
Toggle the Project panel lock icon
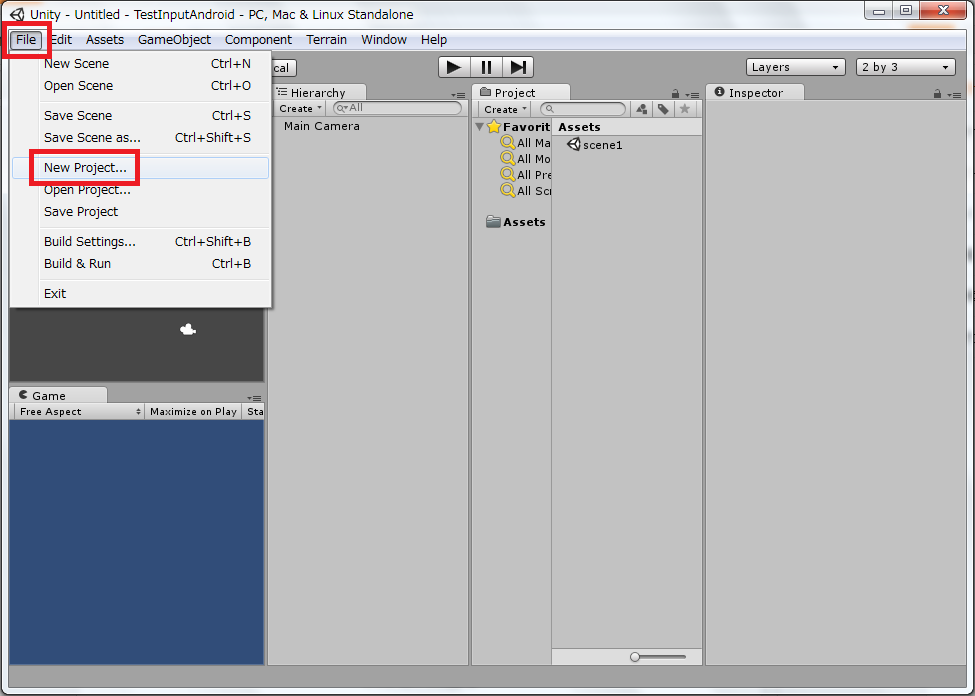pos(675,94)
